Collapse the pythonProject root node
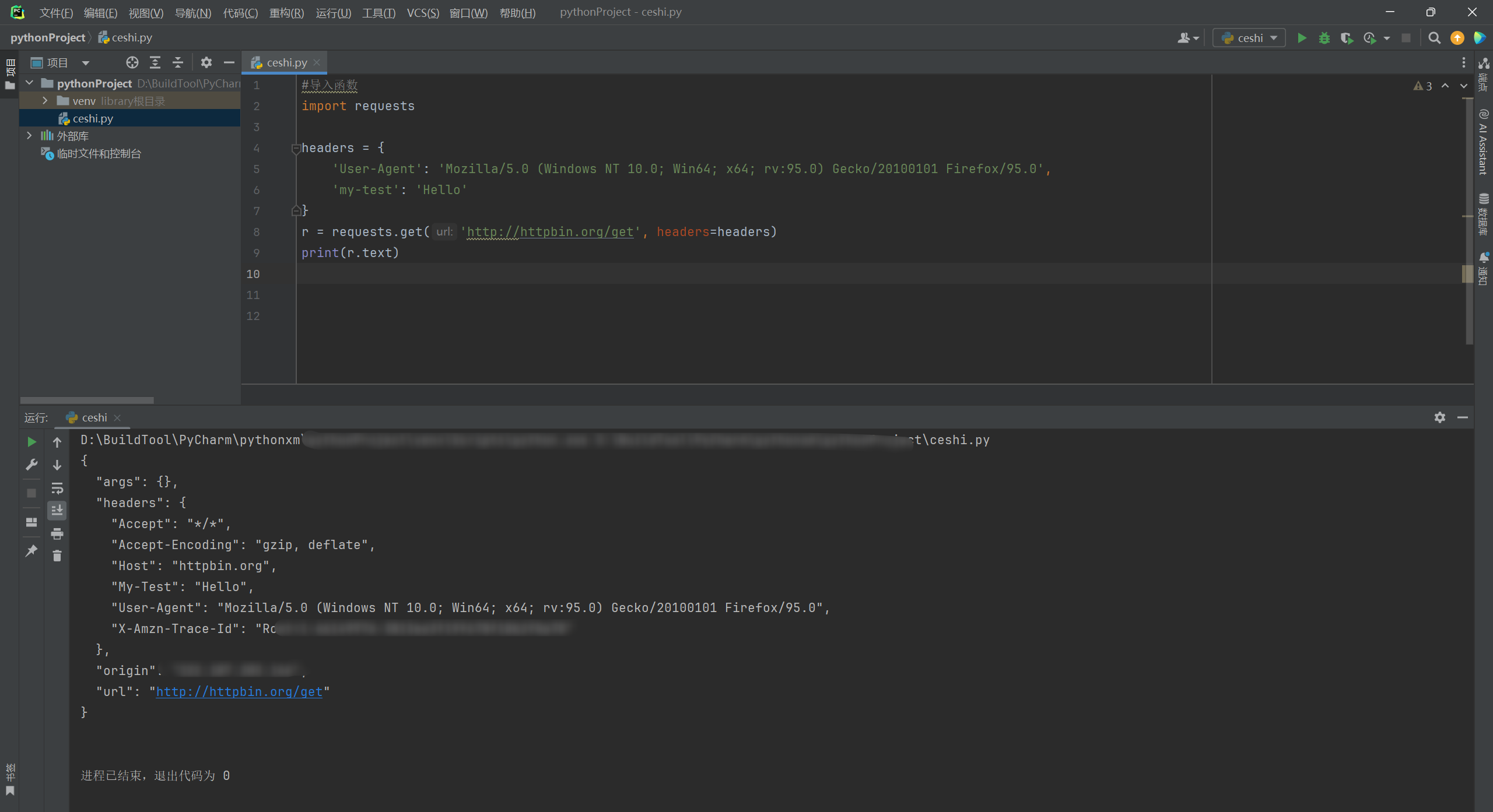This screenshot has height=812, width=1493. tap(29, 83)
